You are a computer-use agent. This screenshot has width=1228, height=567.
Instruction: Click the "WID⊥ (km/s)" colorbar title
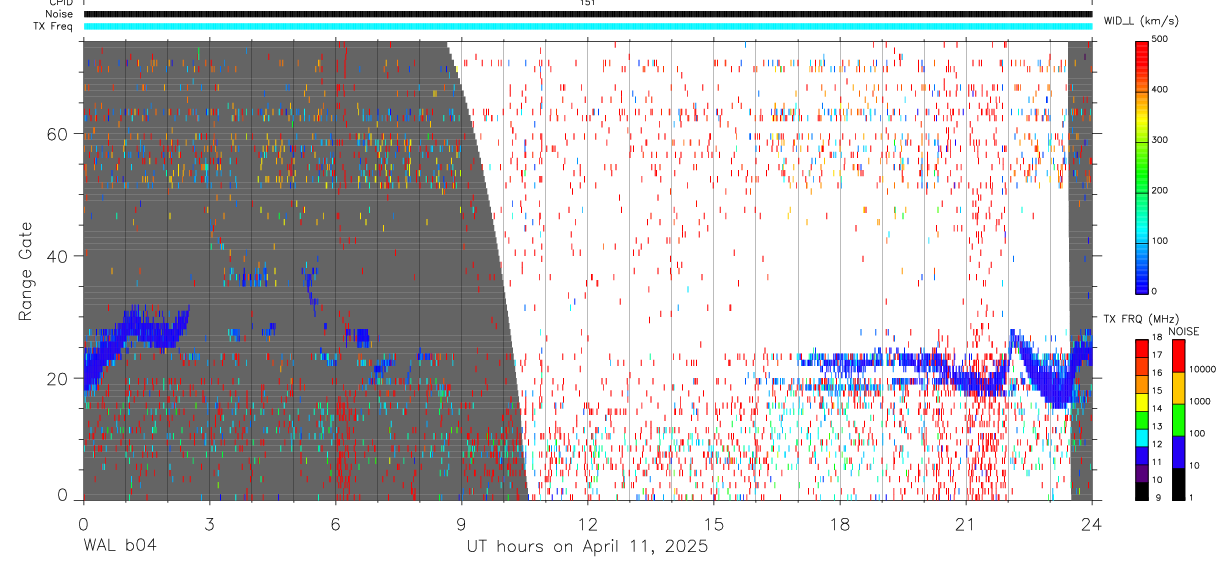point(1140,20)
